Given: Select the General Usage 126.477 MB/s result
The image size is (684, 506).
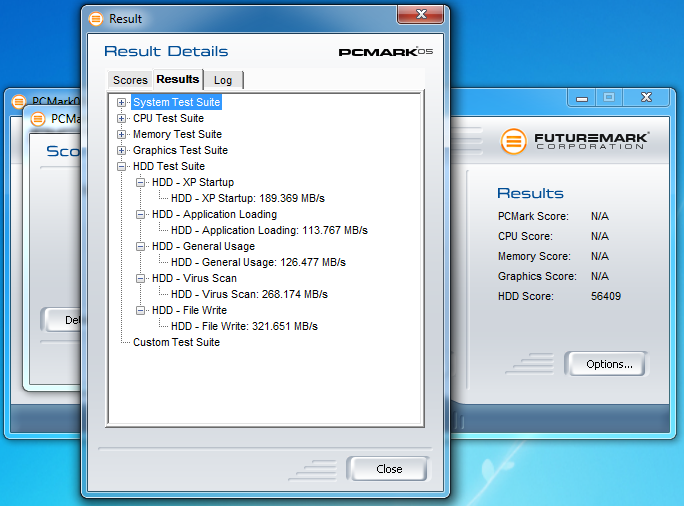Looking at the screenshot, I should pyautogui.click(x=258, y=263).
